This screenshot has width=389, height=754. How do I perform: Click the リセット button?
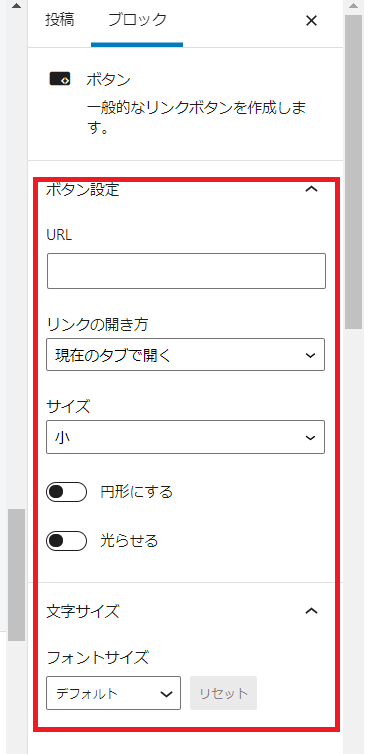pyautogui.click(x=224, y=693)
